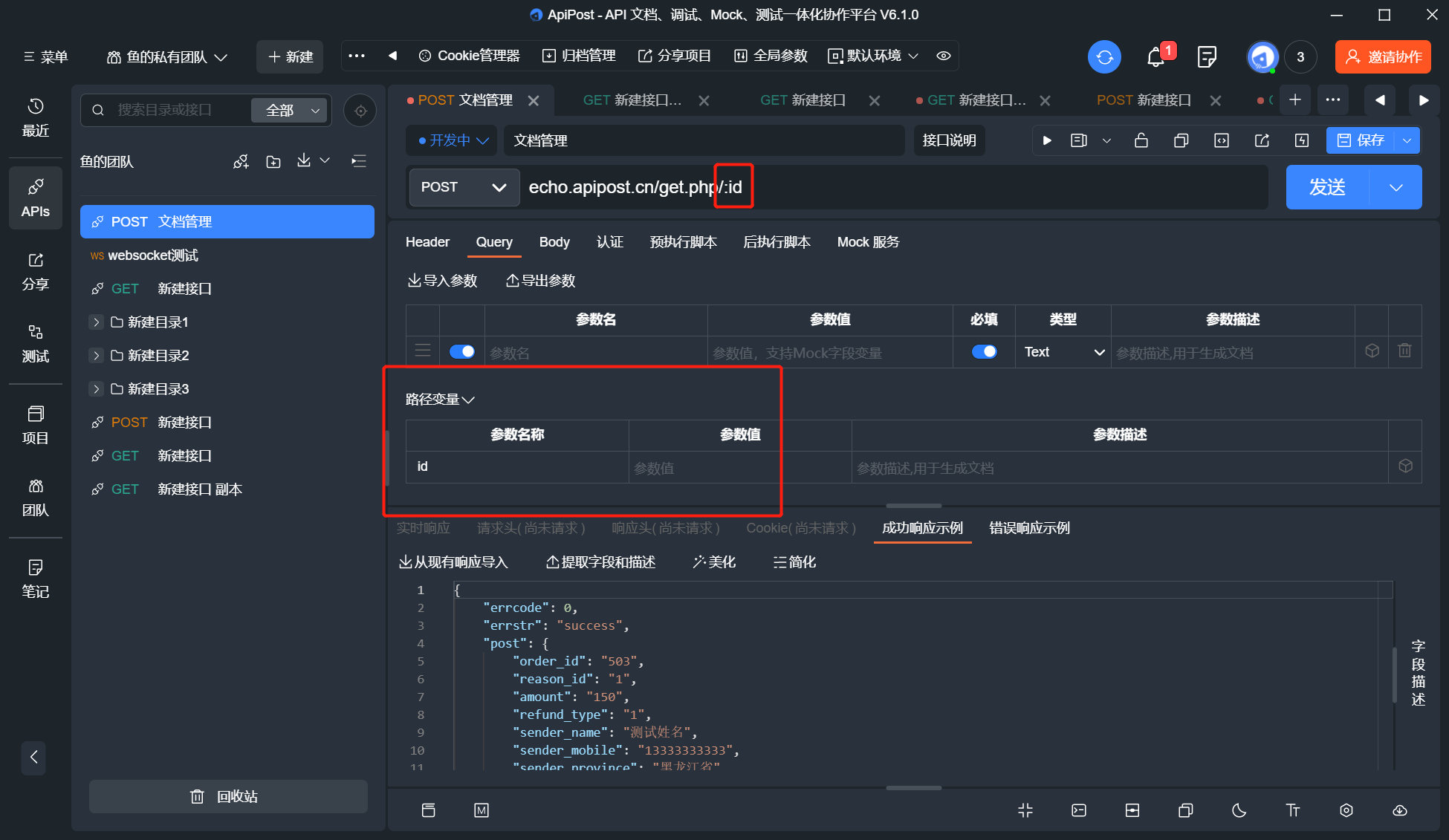Open the 发送 send dropdown arrow

click(1395, 187)
